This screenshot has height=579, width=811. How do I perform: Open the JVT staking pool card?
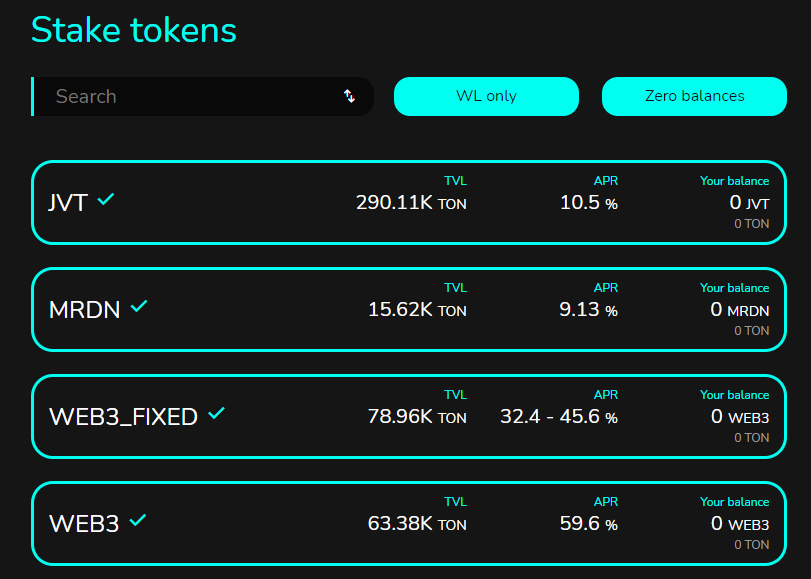pyautogui.click(x=250, y=202)
